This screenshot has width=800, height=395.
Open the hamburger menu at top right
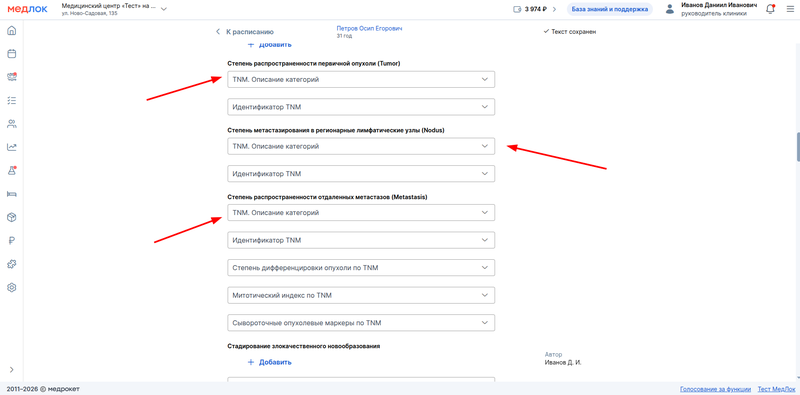tap(790, 9)
